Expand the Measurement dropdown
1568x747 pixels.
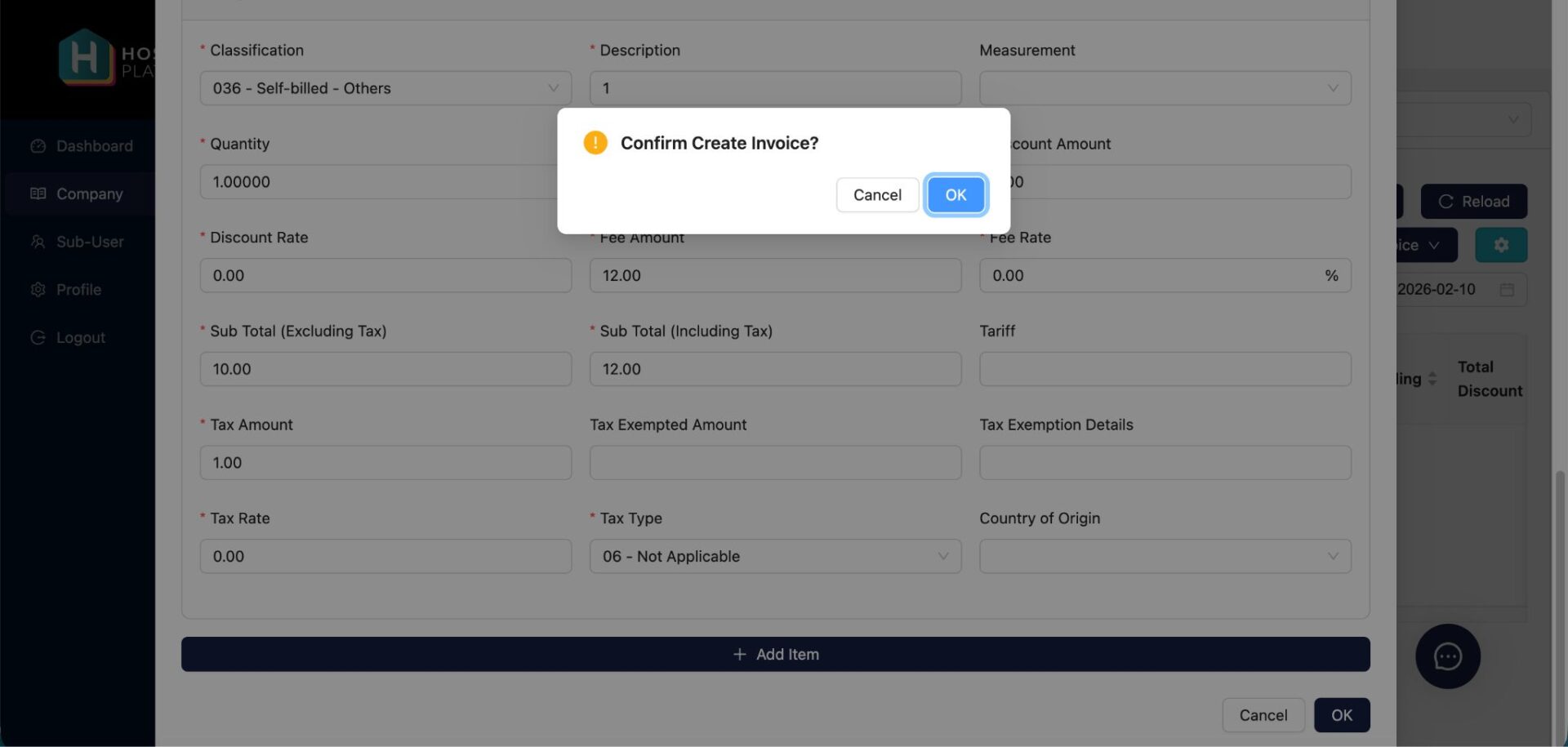(1165, 88)
